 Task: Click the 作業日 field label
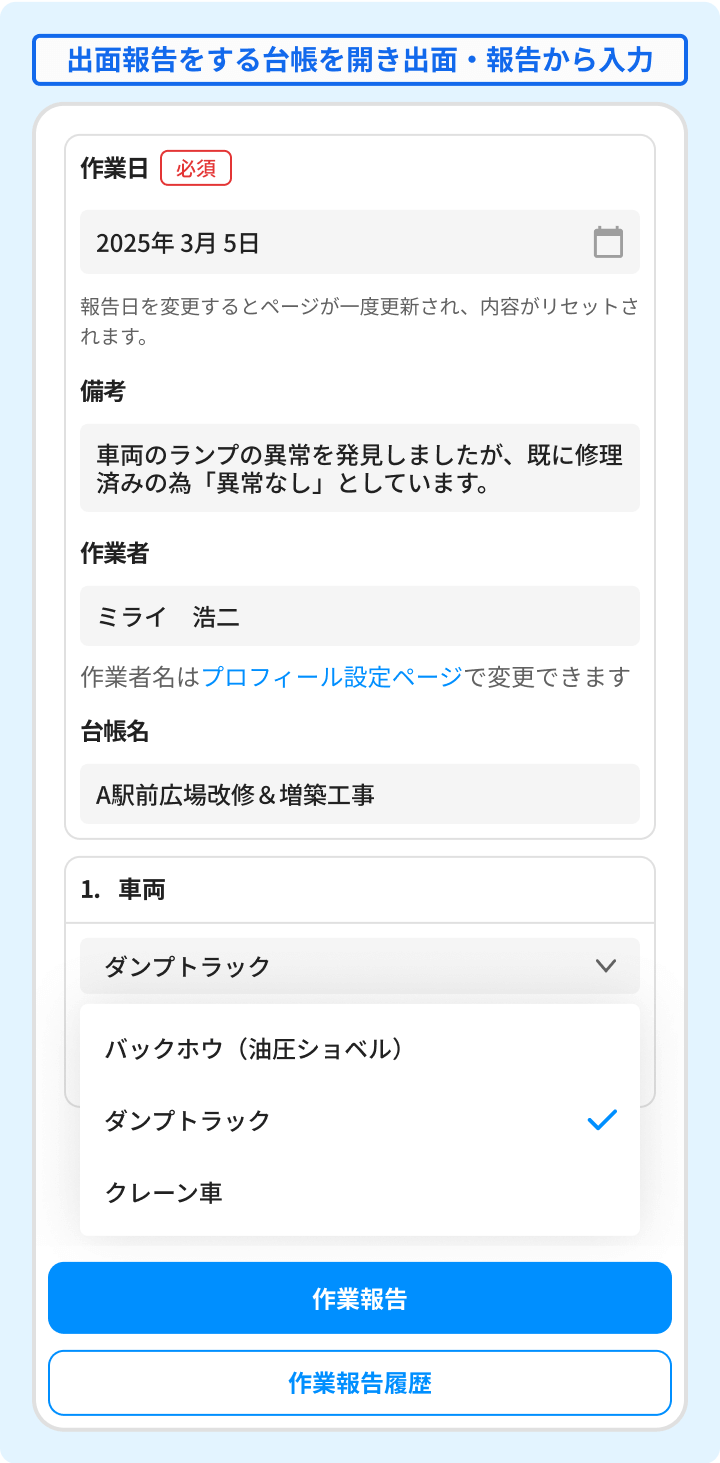pyautogui.click(x=114, y=168)
